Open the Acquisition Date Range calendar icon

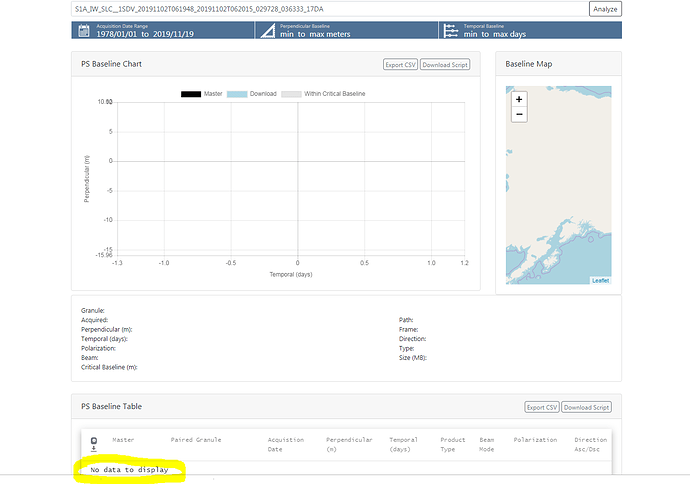point(84,31)
